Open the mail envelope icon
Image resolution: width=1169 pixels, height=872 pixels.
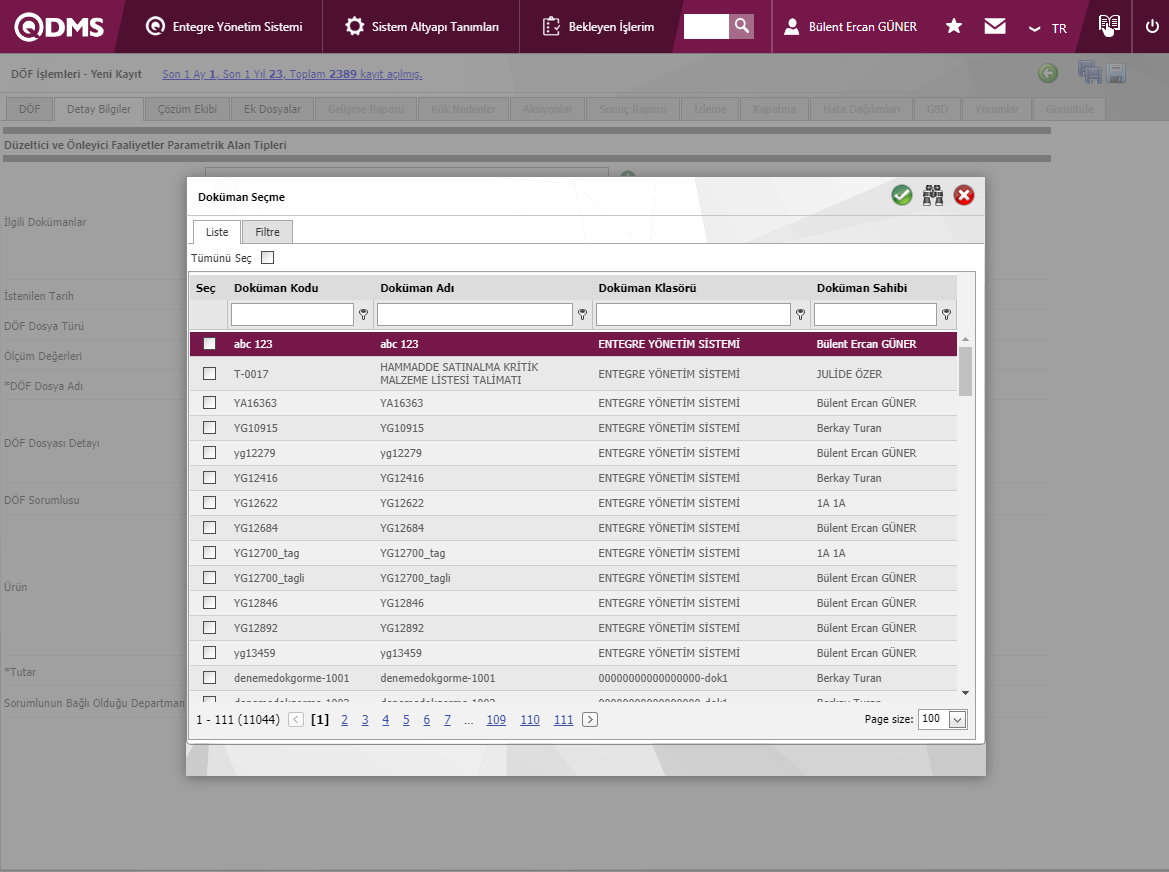coord(994,27)
